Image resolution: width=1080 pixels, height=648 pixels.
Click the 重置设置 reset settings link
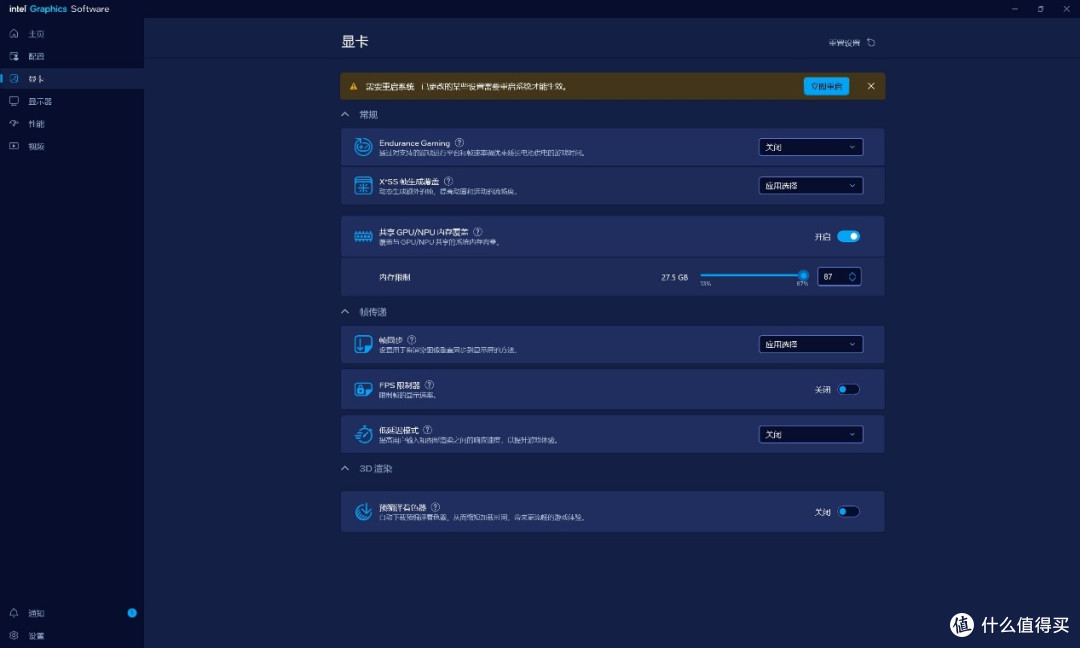click(x=844, y=43)
